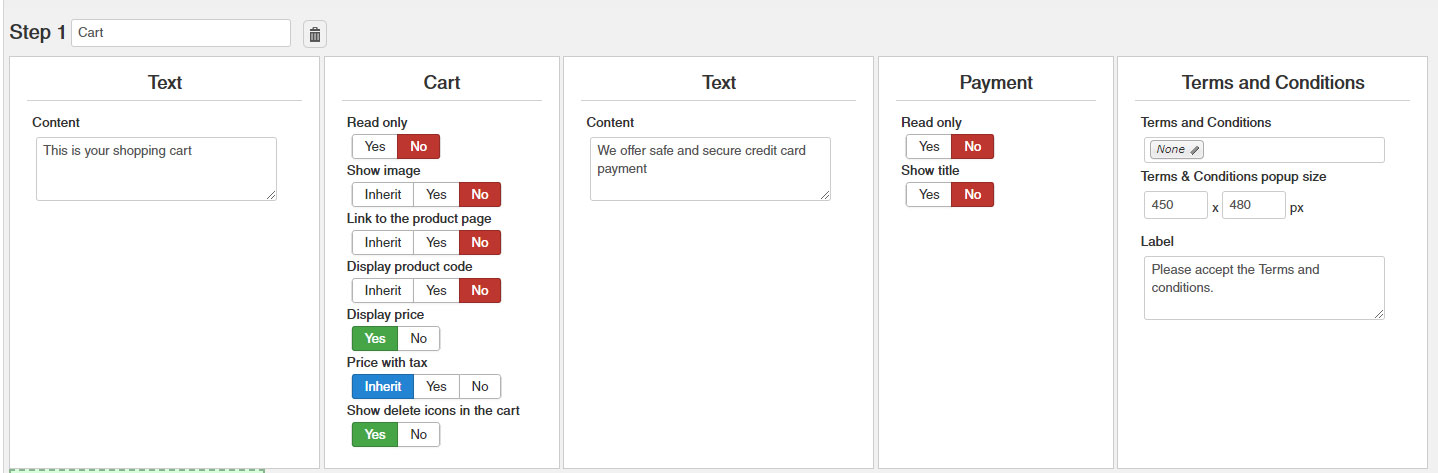Click the popup height field showing 480
The height and width of the screenshot is (473, 1438).
click(x=1253, y=206)
